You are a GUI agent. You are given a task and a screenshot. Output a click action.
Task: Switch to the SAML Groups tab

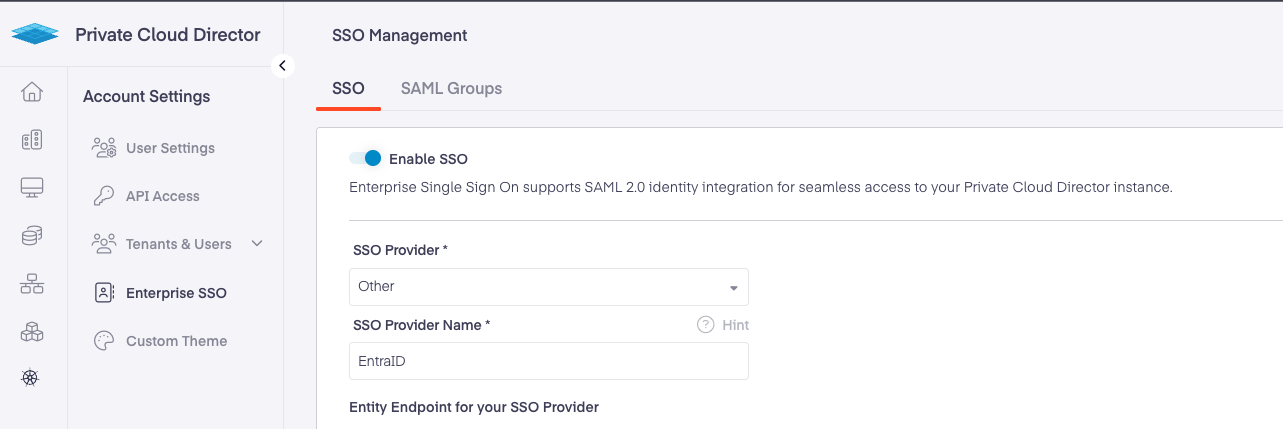pyautogui.click(x=451, y=88)
